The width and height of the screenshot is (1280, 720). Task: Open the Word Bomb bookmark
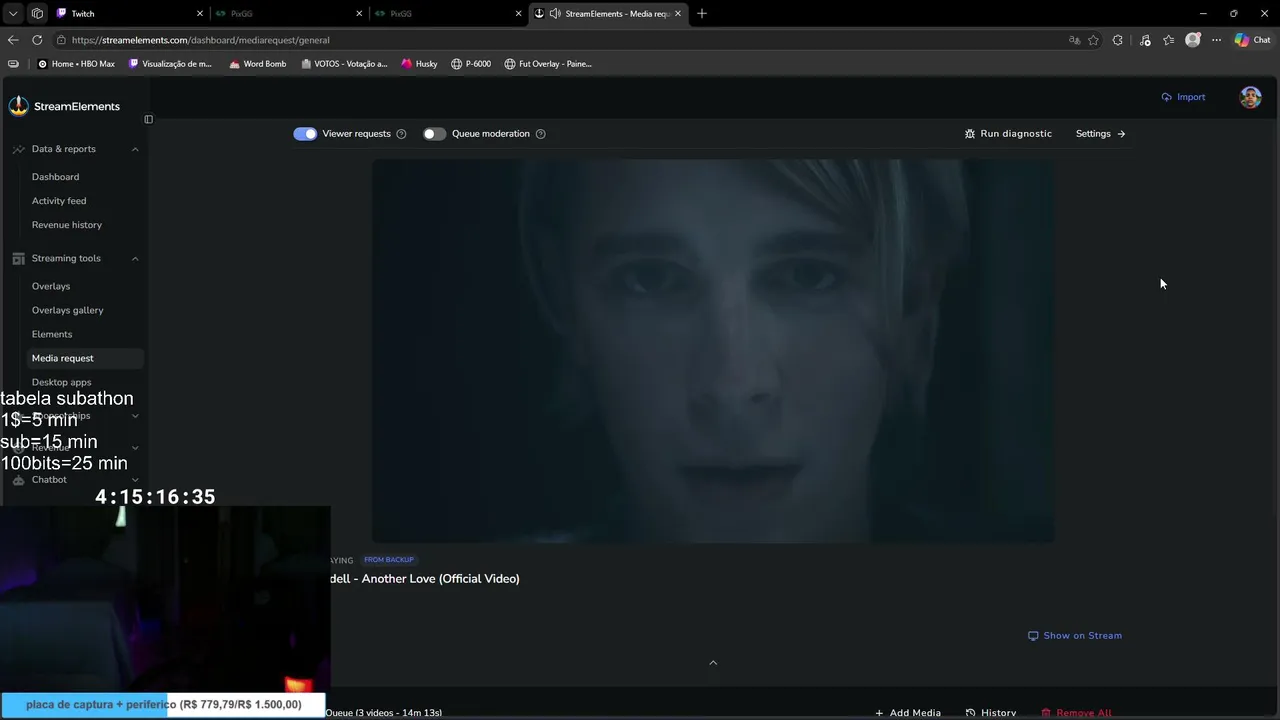point(257,64)
